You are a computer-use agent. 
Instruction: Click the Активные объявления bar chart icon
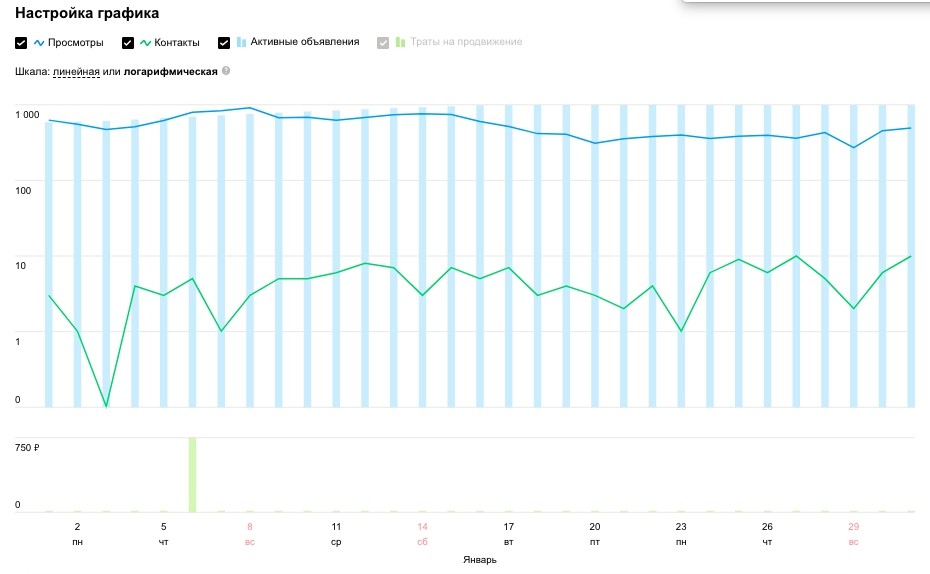(x=242, y=43)
